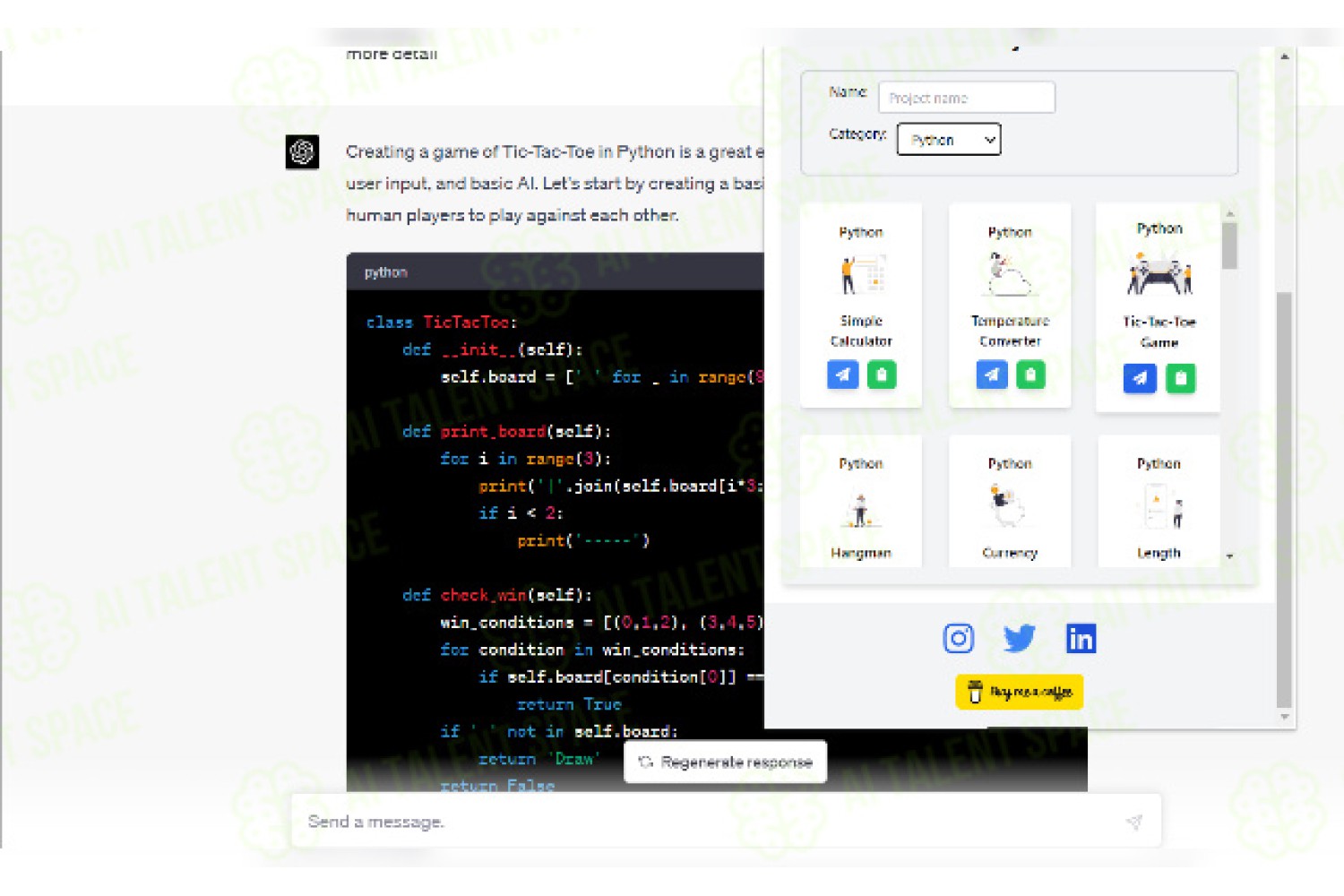Copy Simple Calculator project with green button
The image size is (1344, 896).
coord(881,375)
